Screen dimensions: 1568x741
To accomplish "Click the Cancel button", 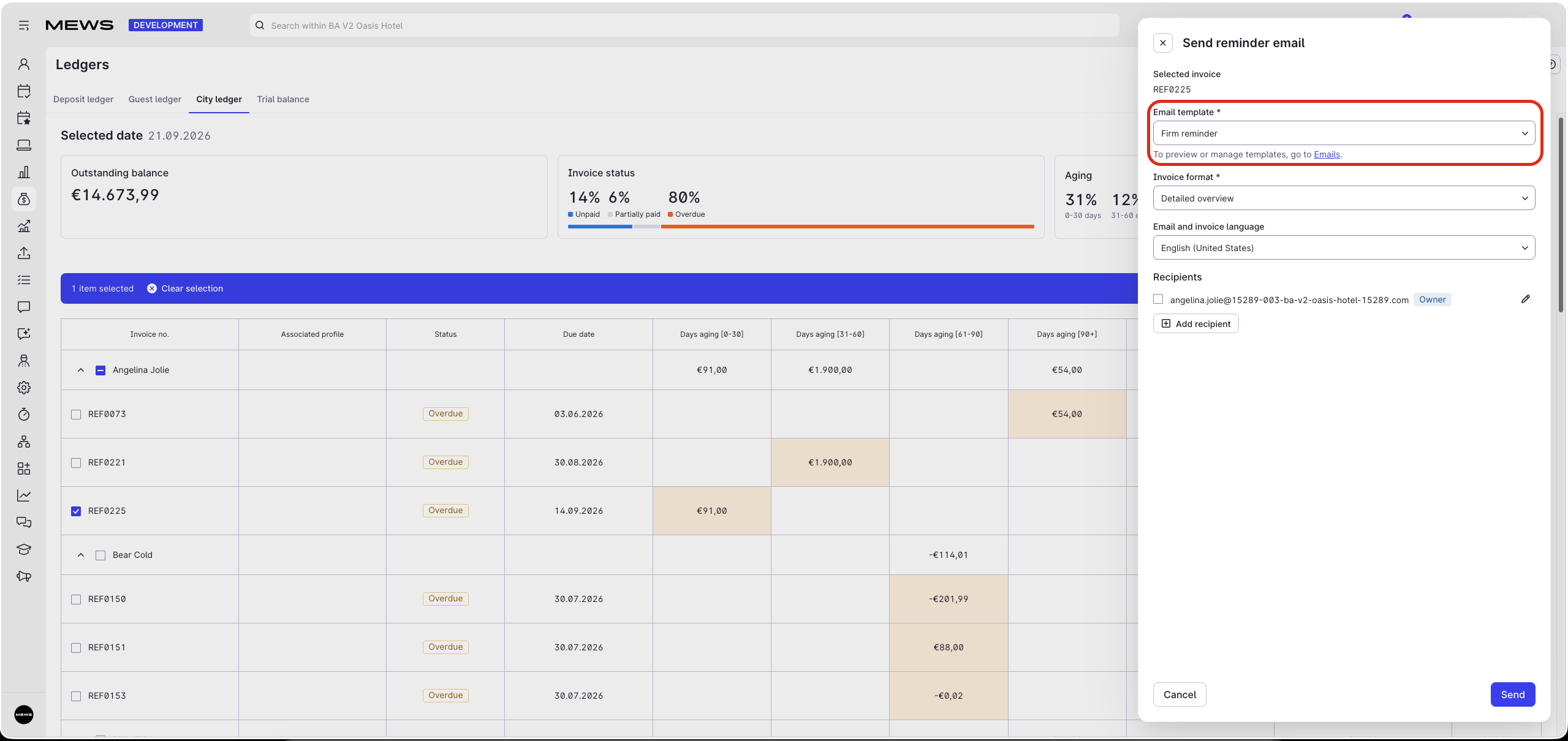I will (x=1180, y=694).
